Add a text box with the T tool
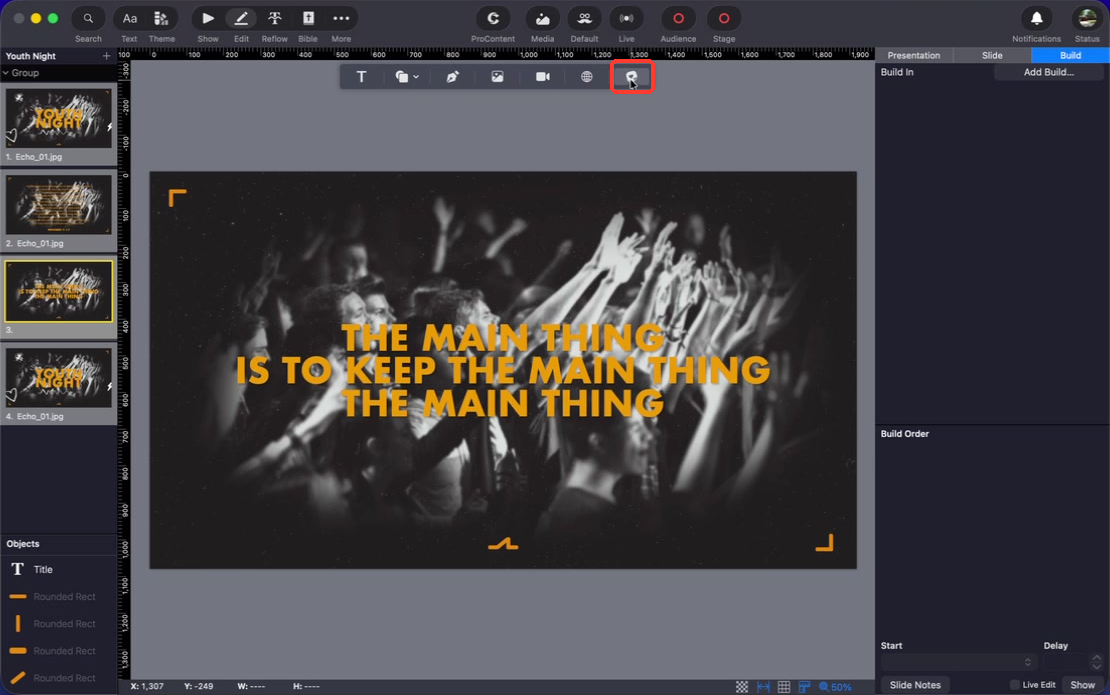Screen dimensions: 1110x695 (x=361, y=76)
